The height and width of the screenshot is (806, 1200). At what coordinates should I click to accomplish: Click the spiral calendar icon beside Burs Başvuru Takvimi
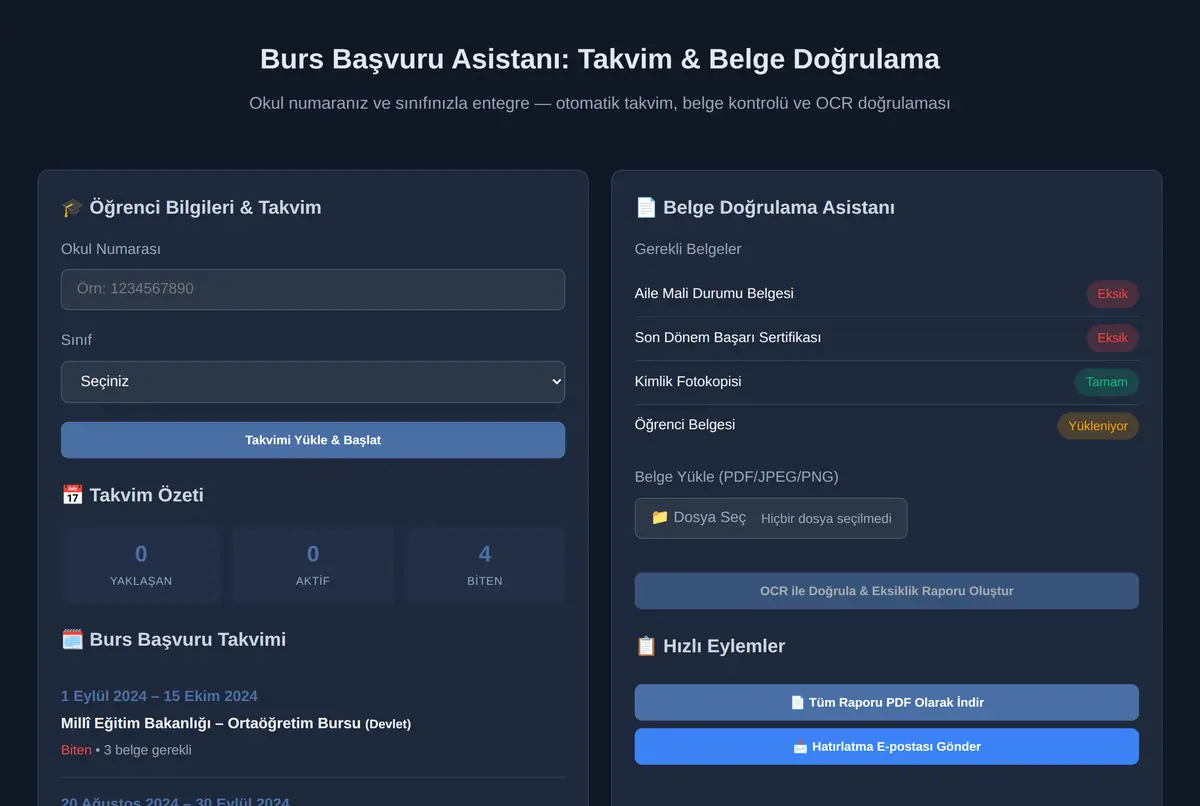coord(72,640)
